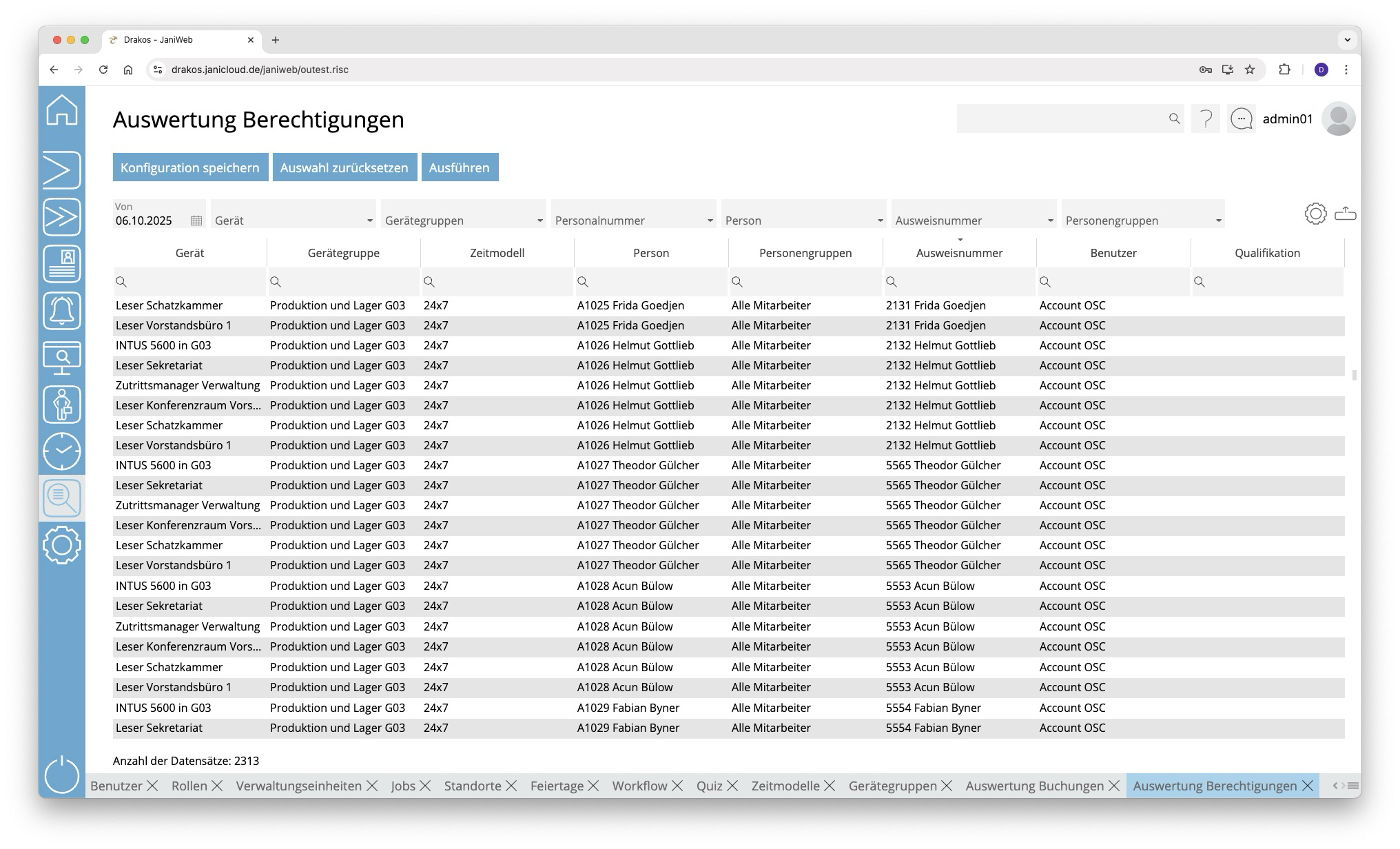Click the export upload icon

point(1345,214)
